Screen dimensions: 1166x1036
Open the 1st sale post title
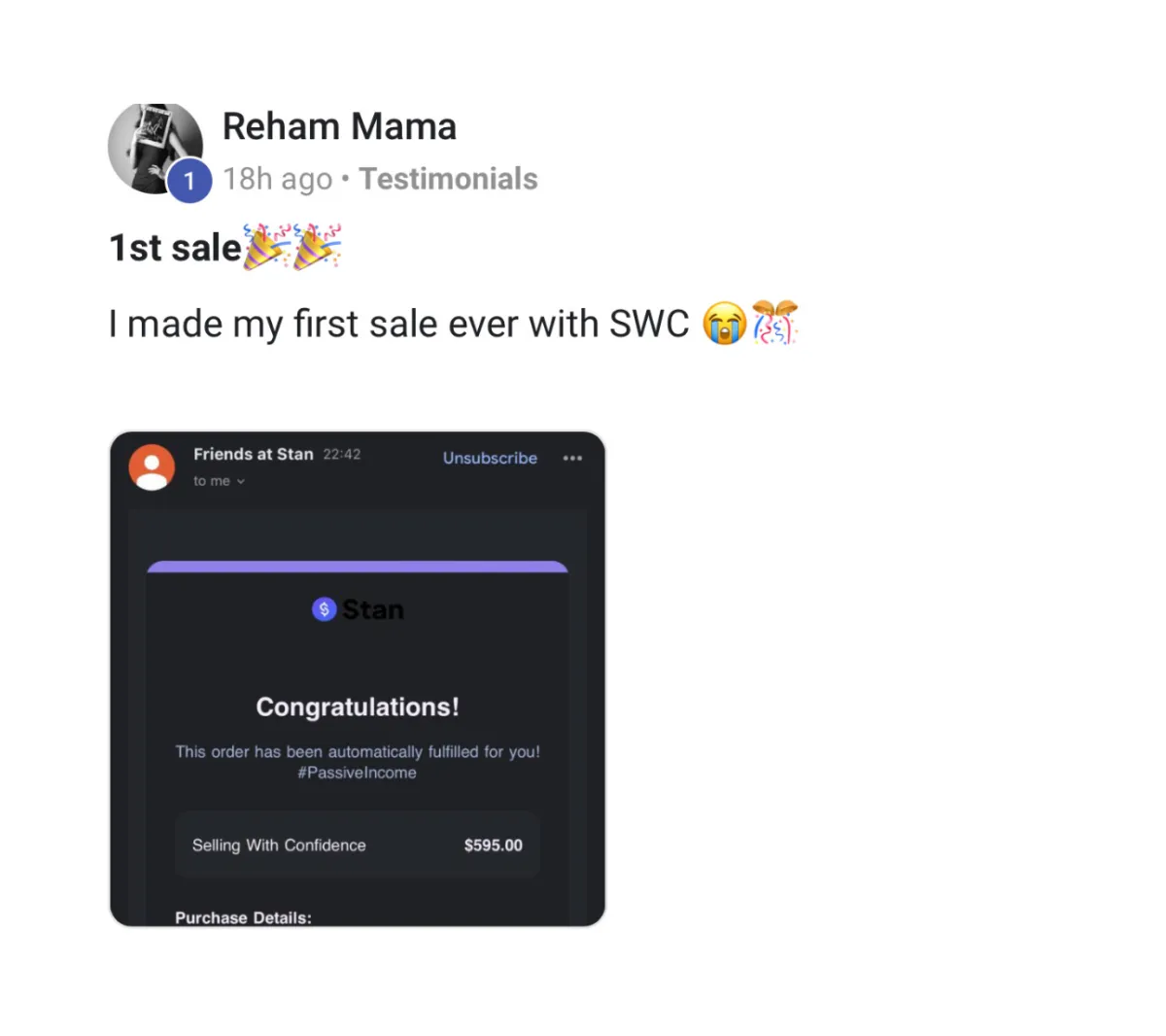click(x=175, y=248)
